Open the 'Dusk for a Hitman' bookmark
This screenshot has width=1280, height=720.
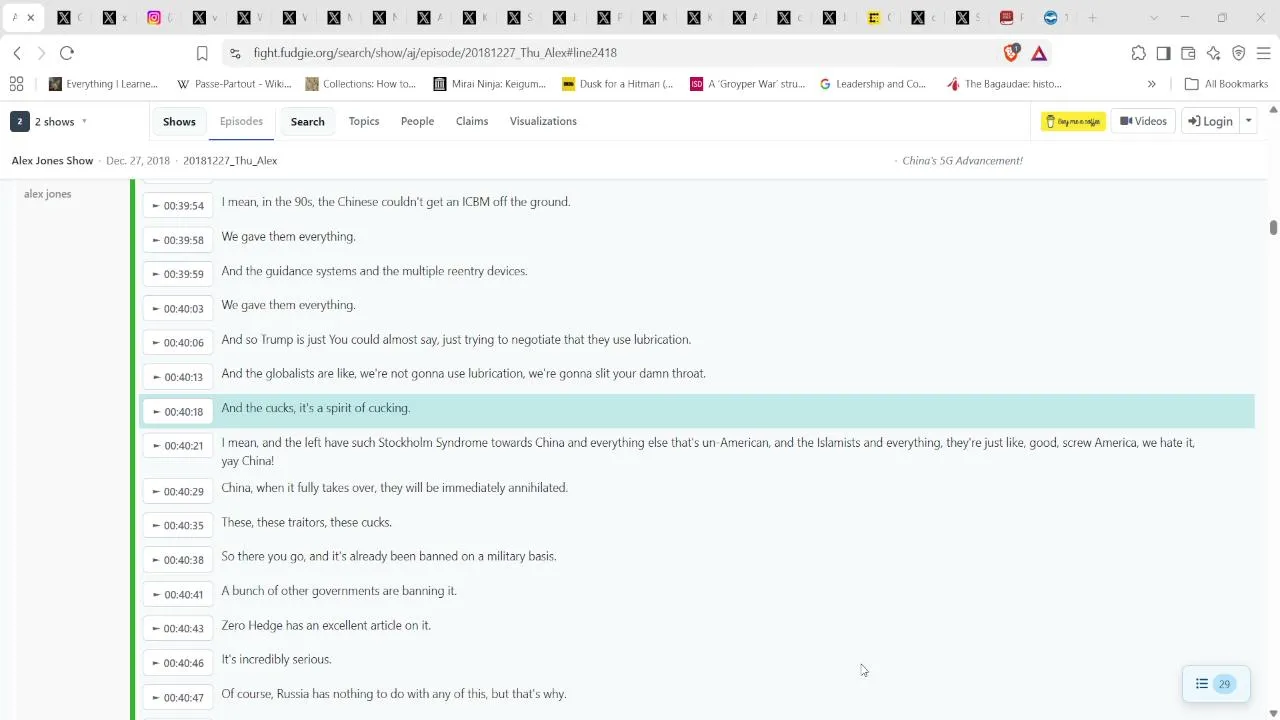pos(618,84)
